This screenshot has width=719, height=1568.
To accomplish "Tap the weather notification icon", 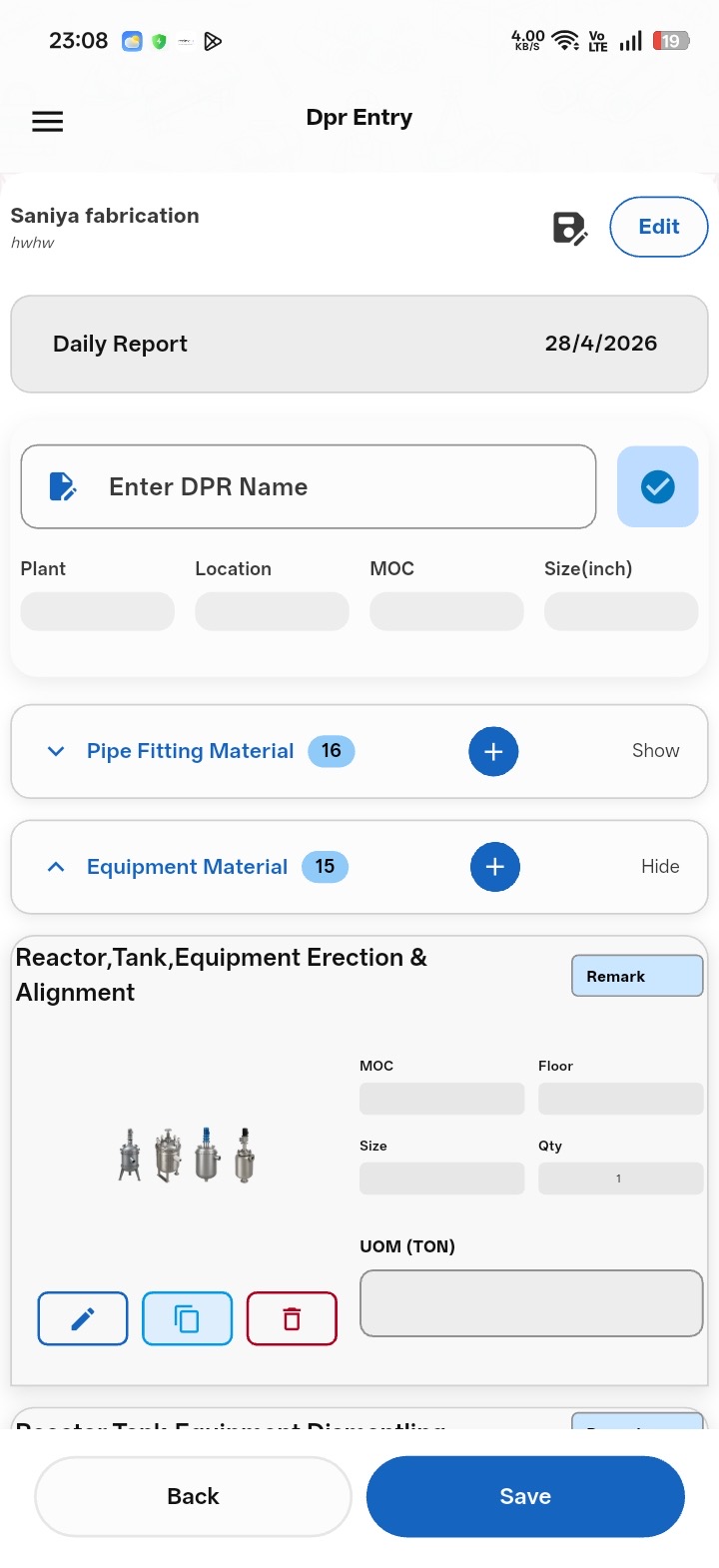I will pos(132,41).
